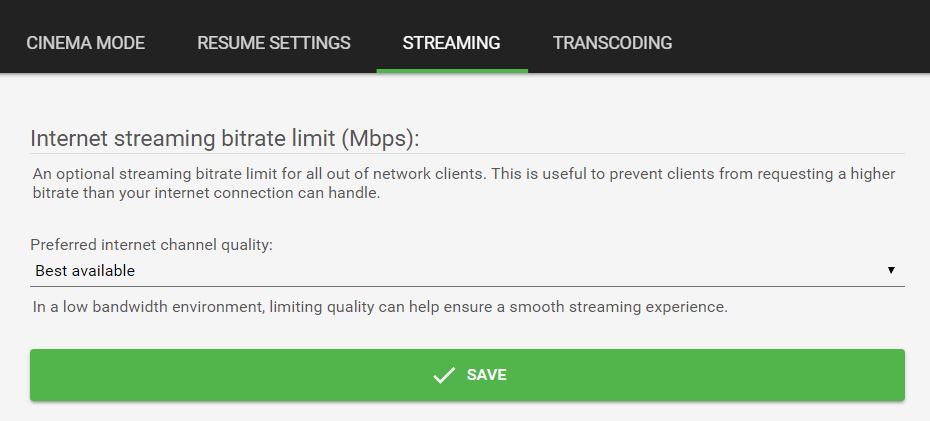Expand the channel quality dropdown arrow

click(x=891, y=270)
